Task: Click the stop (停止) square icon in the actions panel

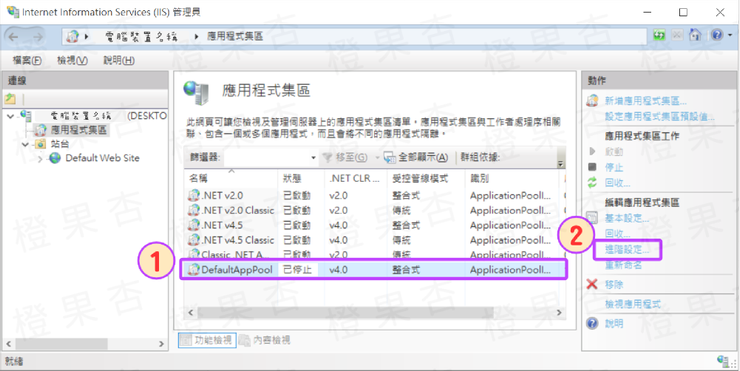Action: click(x=592, y=167)
